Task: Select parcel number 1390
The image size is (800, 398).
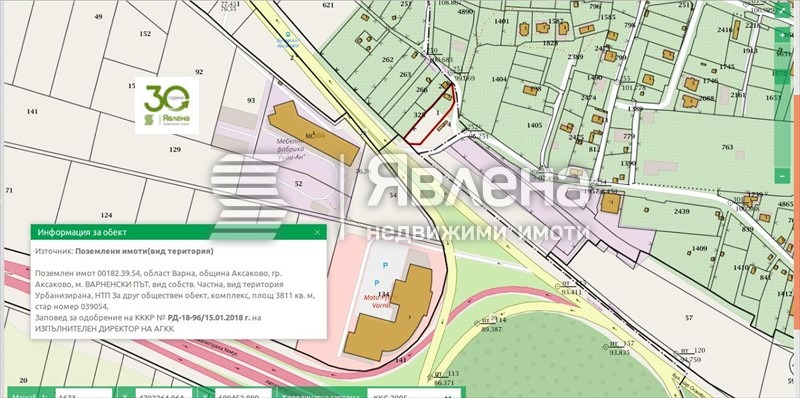Action: 628,163
